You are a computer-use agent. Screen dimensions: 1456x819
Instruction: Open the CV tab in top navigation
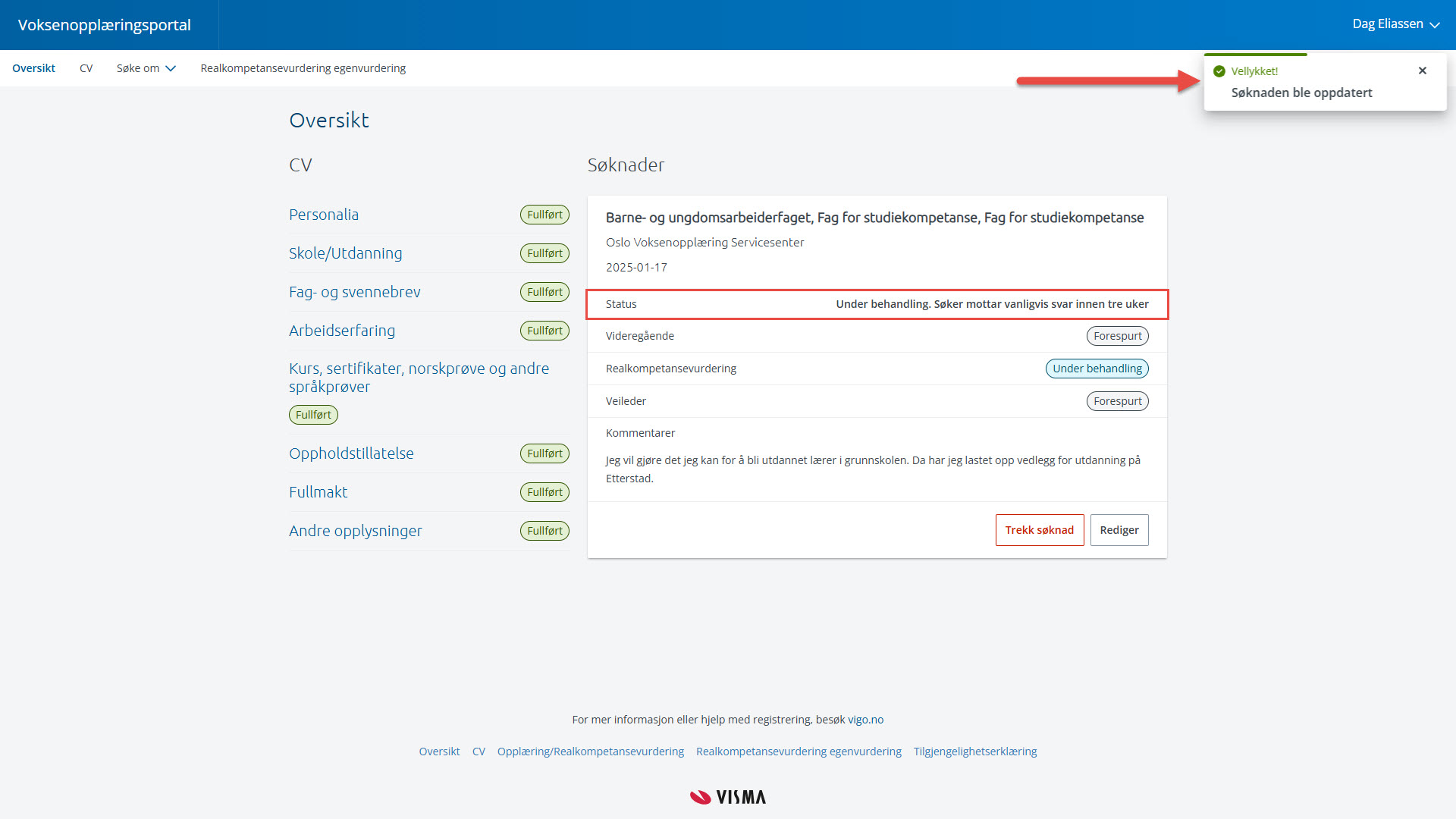click(x=86, y=68)
